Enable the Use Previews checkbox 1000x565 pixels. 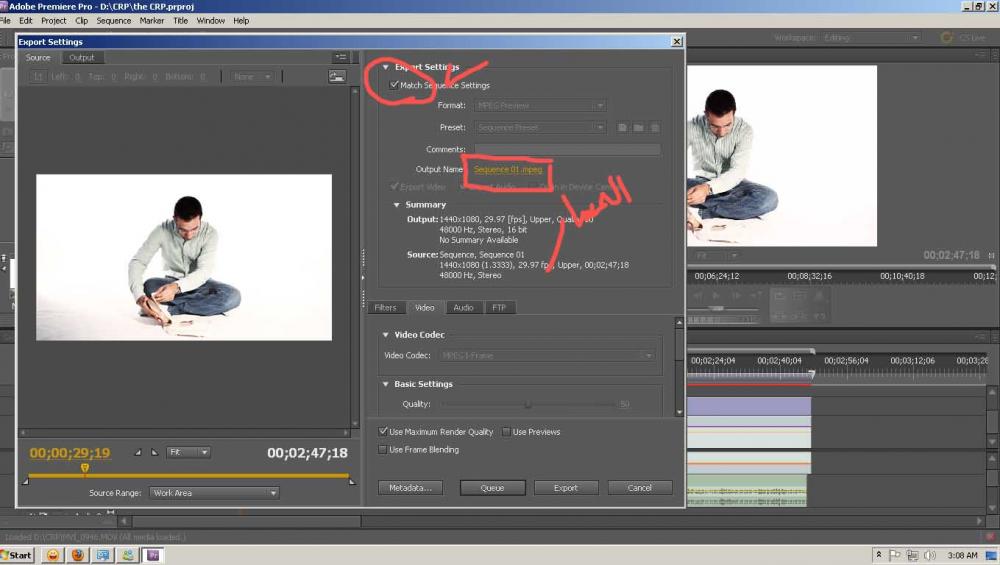pos(506,432)
